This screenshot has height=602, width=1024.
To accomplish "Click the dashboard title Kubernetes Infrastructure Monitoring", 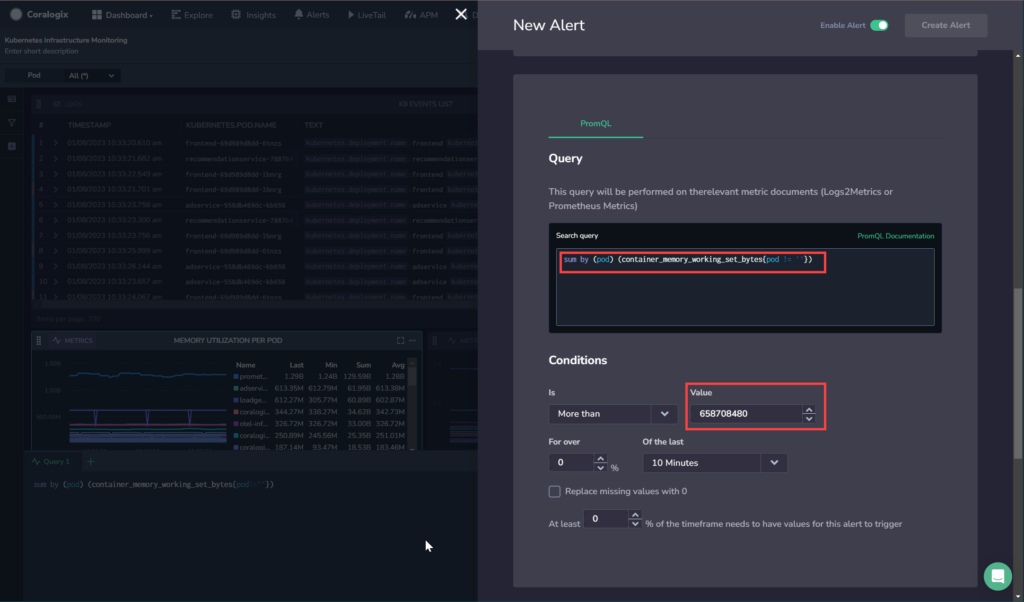I will pos(66,40).
